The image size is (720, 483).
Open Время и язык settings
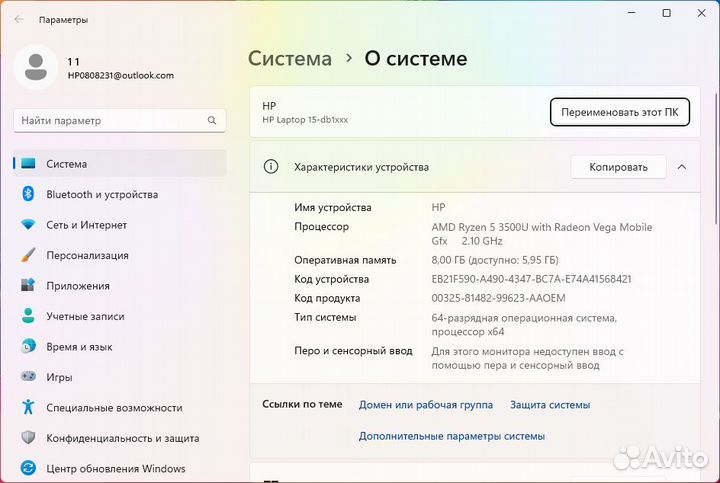120,347
